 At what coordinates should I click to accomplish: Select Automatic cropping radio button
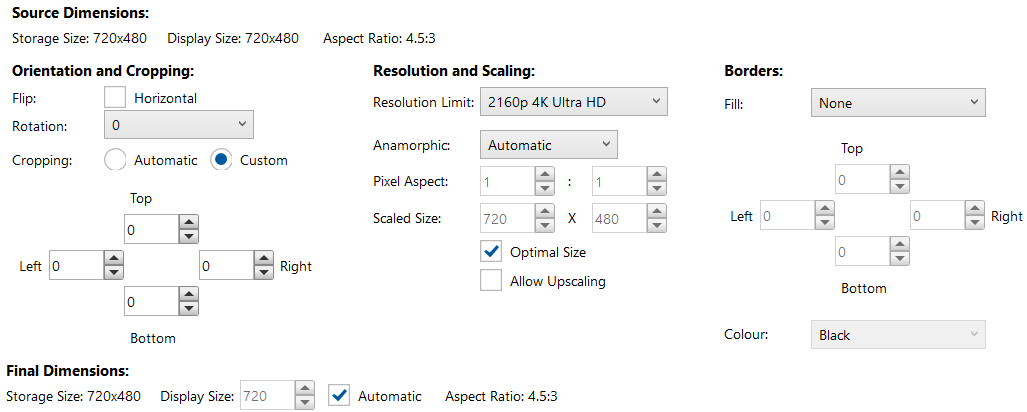(115, 160)
